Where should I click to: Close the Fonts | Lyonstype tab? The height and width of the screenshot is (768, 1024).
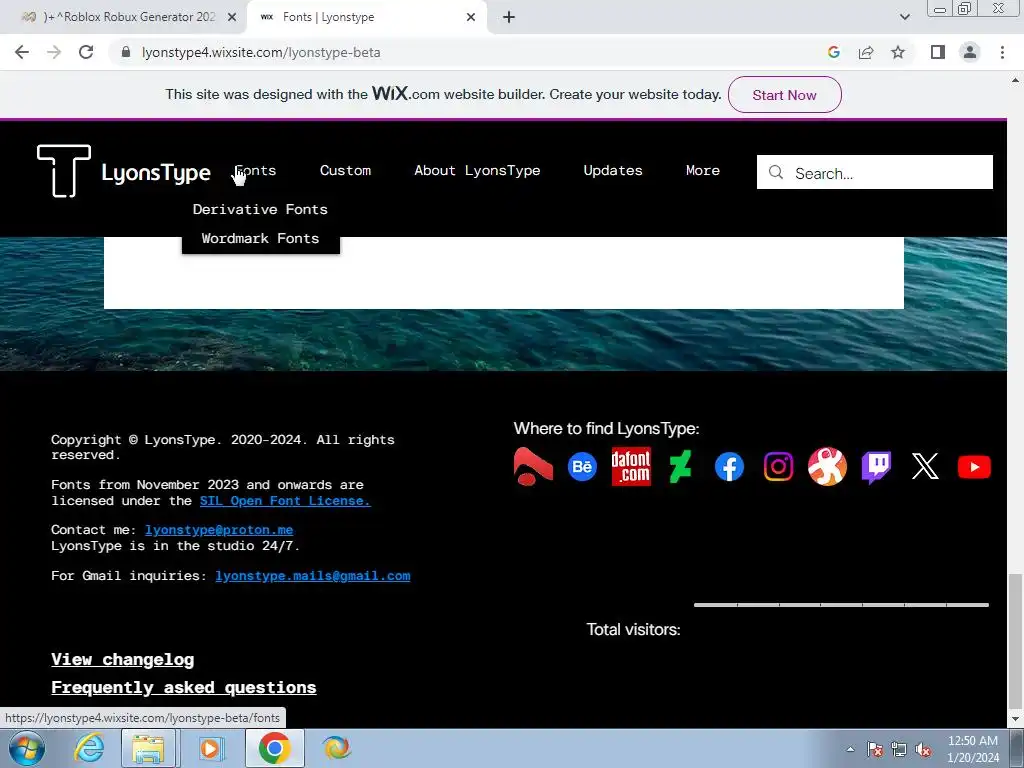coord(471,18)
